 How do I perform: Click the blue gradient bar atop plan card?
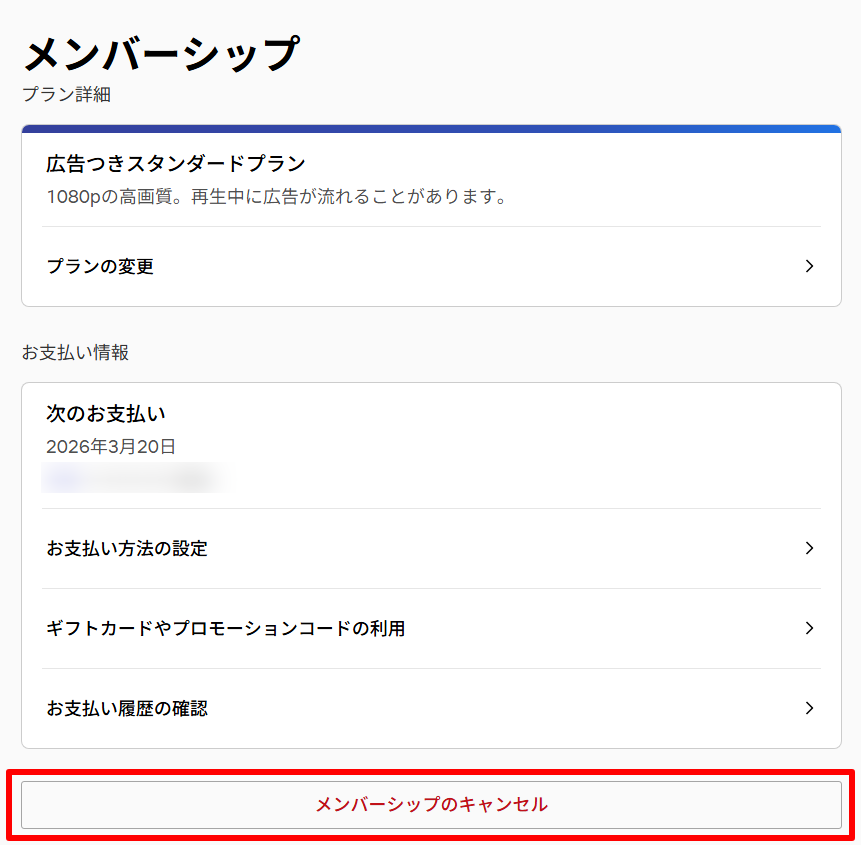pyautogui.click(x=431, y=129)
